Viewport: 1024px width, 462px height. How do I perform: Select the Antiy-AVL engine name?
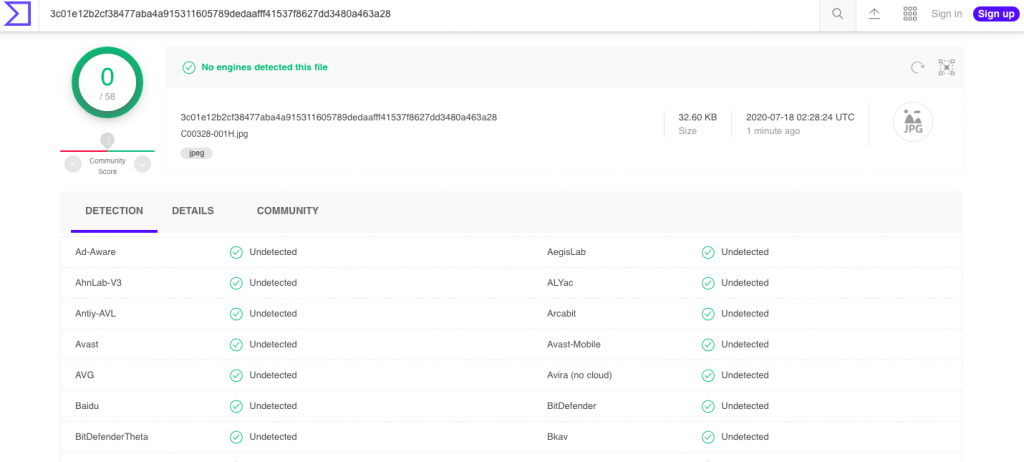(x=95, y=314)
